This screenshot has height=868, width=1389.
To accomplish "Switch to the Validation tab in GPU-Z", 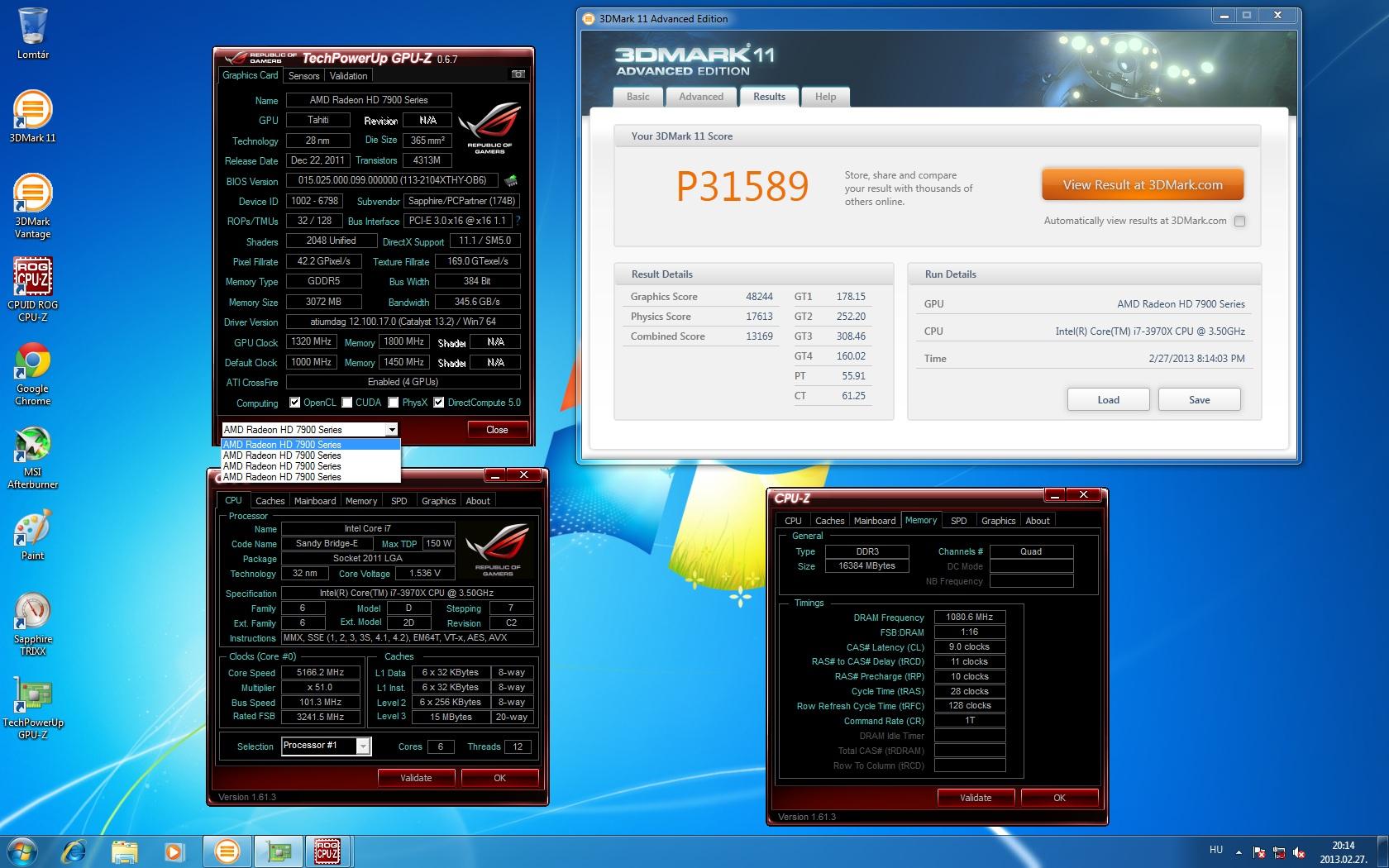I will point(348,75).
